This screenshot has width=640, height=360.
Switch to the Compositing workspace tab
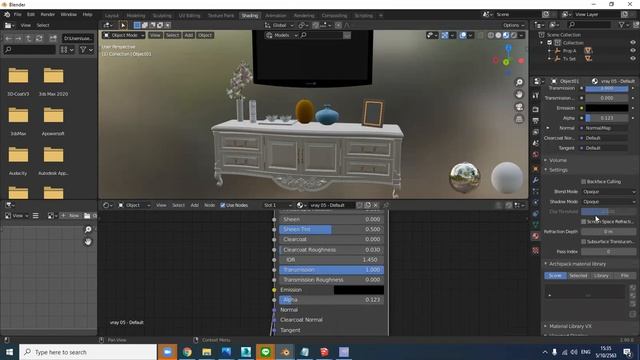coord(334,16)
